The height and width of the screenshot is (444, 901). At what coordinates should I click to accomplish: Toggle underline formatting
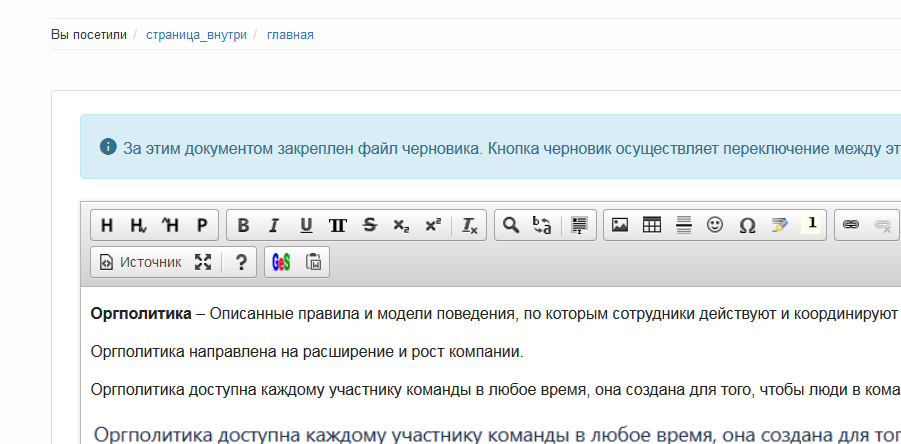click(x=306, y=225)
